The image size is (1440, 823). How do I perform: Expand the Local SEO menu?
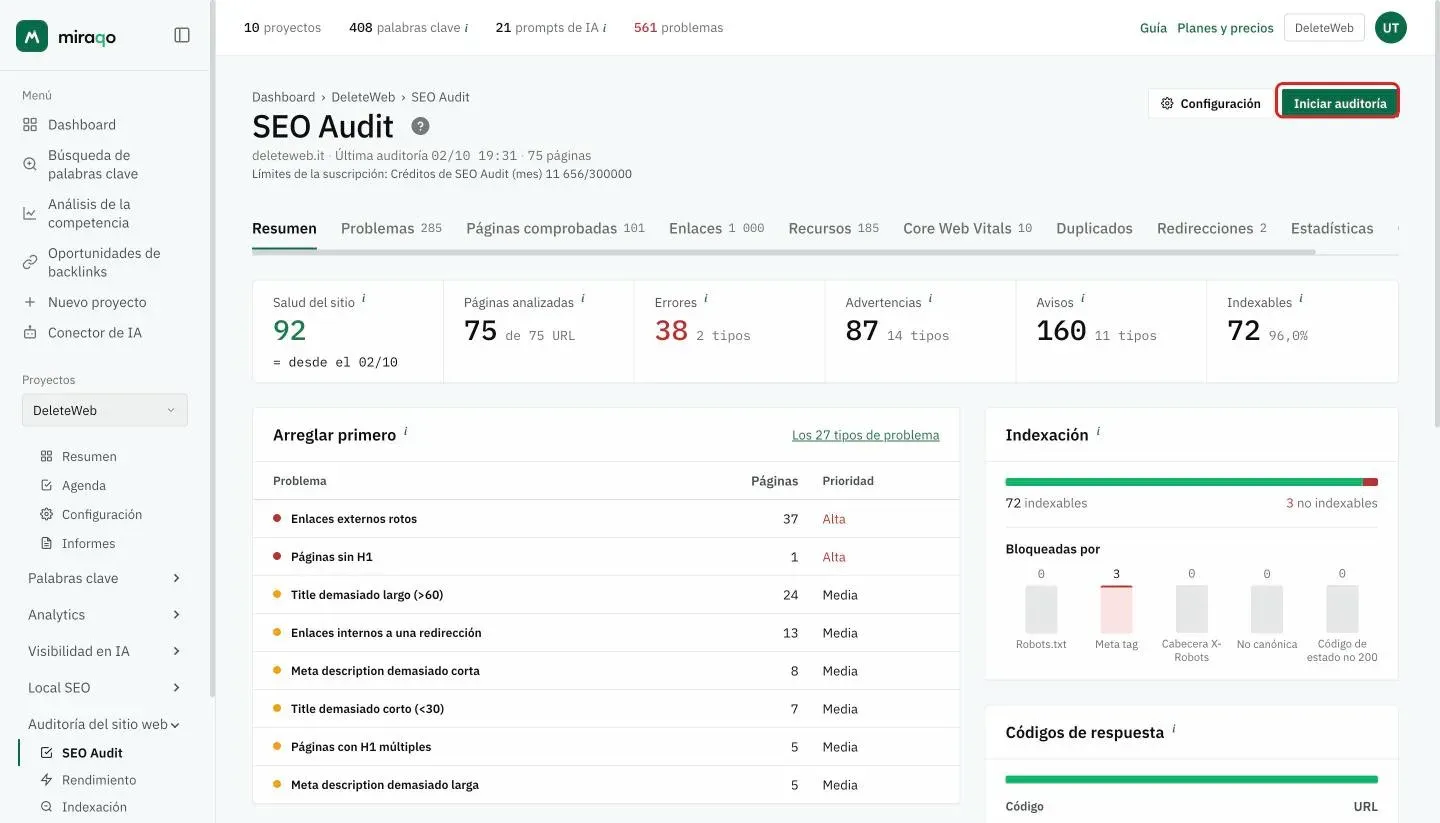tap(105, 688)
